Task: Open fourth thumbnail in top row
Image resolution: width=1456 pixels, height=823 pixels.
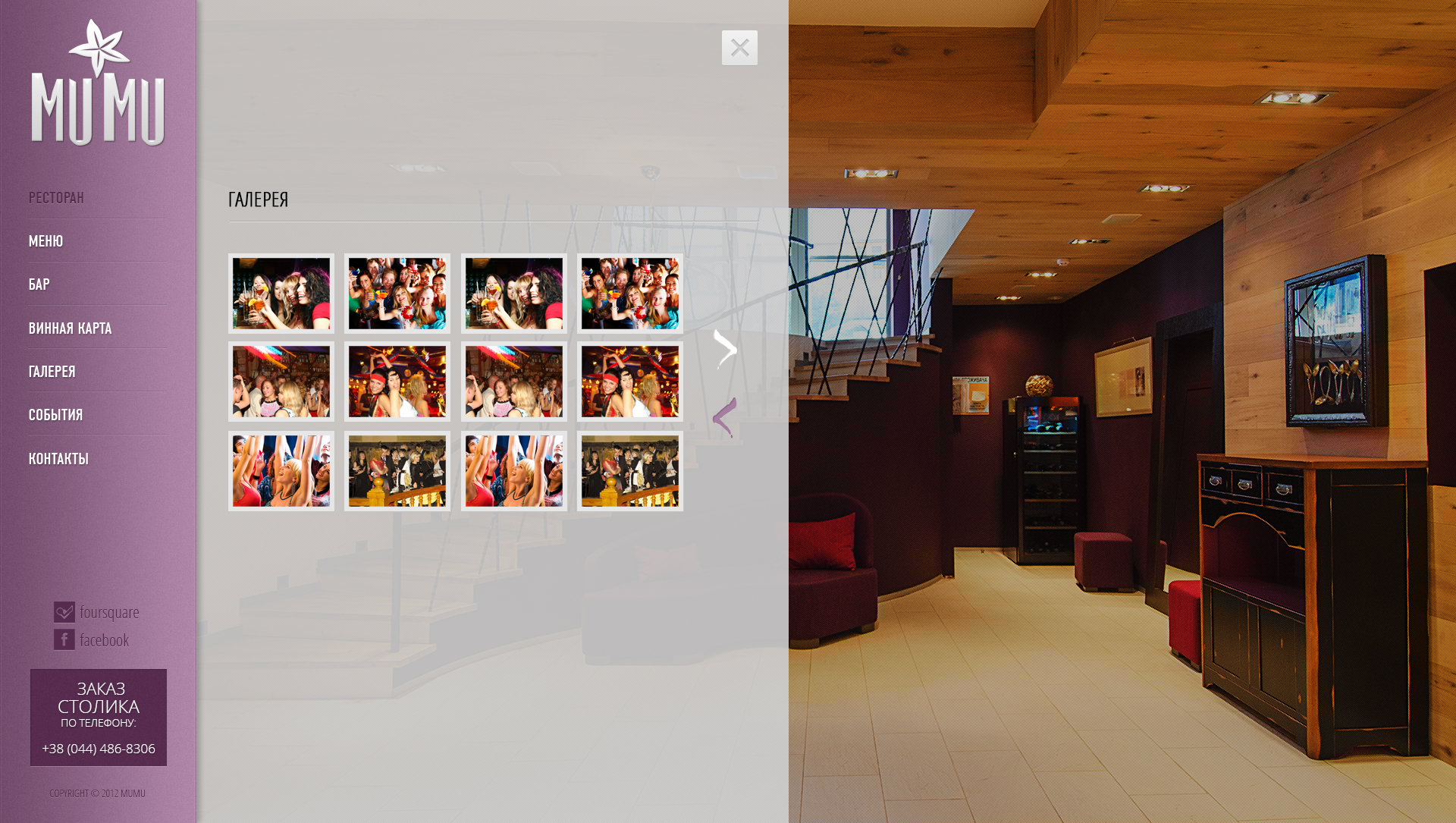Action: pyautogui.click(x=630, y=294)
